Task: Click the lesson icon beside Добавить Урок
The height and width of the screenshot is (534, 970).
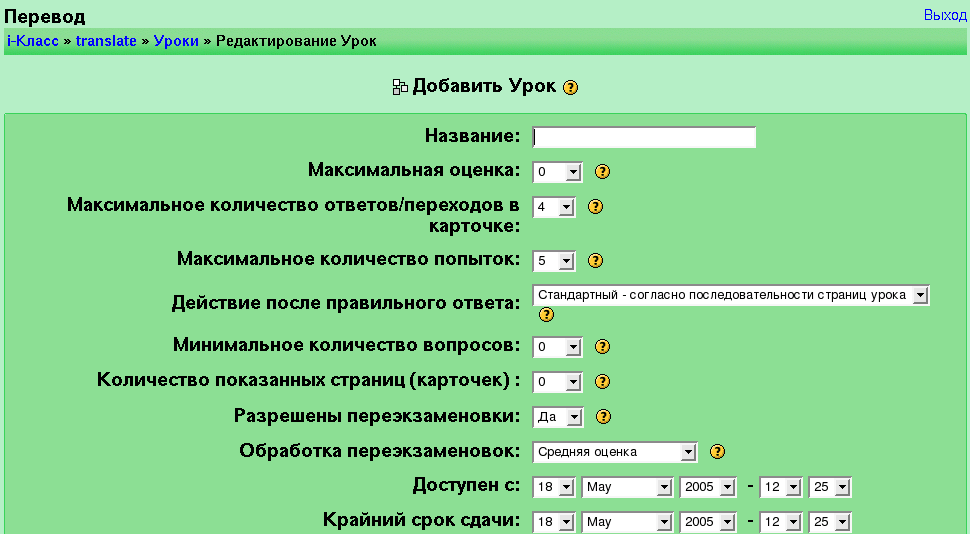Action: tap(400, 87)
